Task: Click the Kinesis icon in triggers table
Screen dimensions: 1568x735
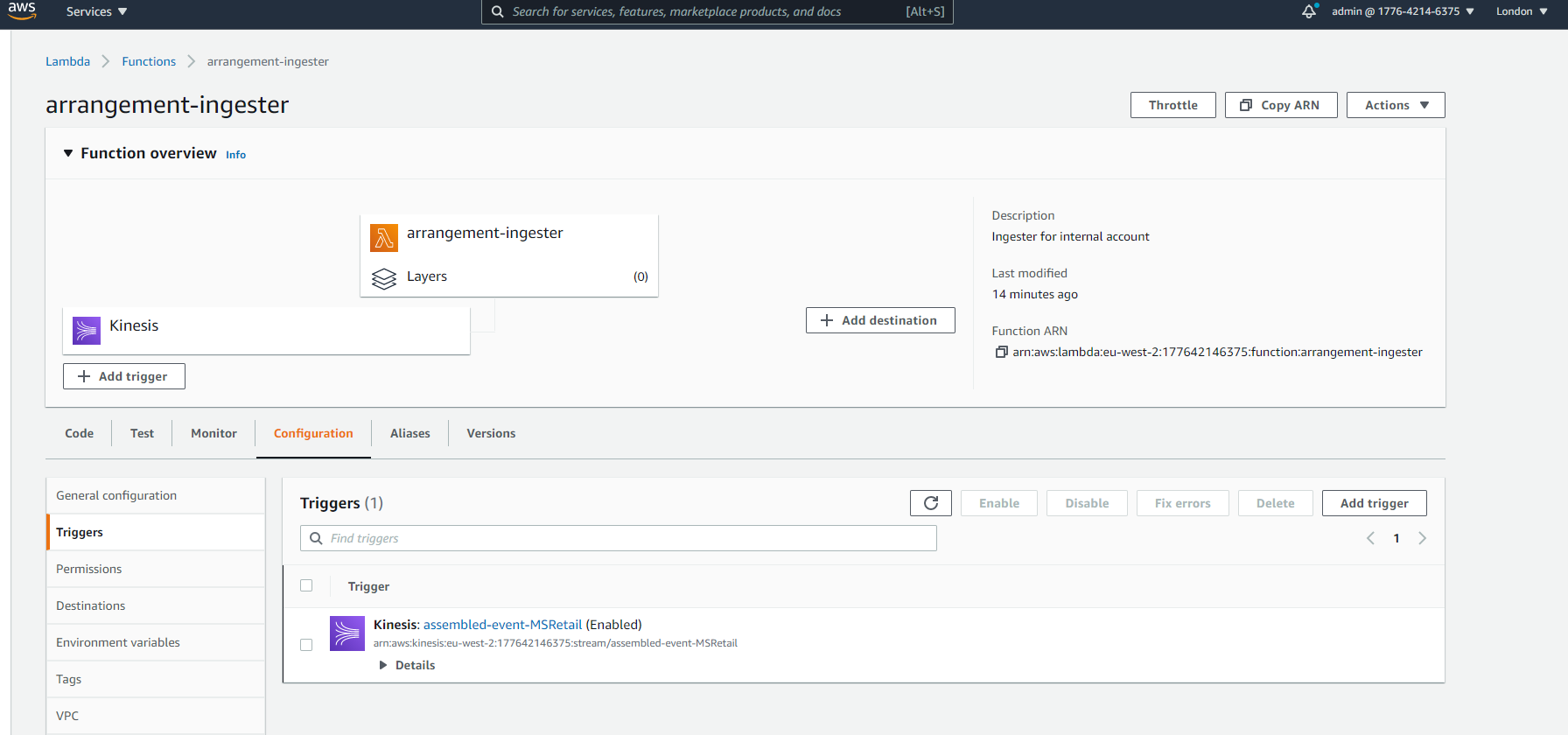Action: 347,633
